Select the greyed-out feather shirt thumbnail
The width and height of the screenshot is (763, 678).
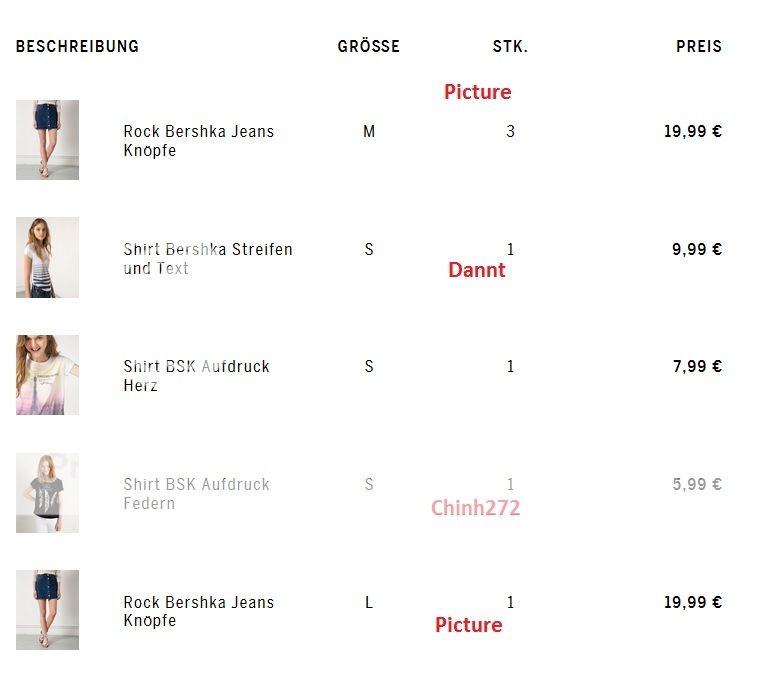47,492
